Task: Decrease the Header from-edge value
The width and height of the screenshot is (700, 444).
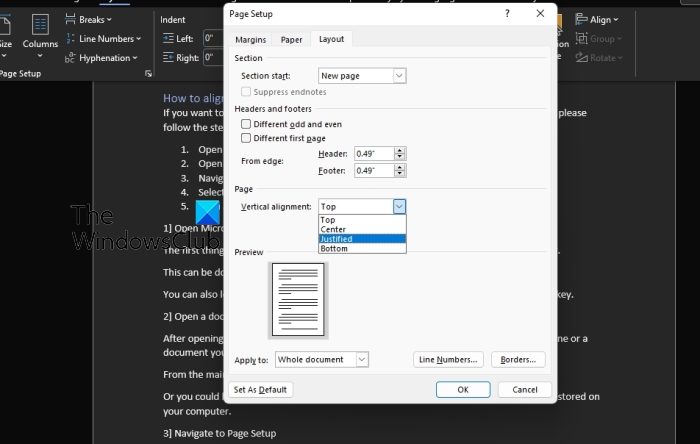Action: [x=400, y=157]
